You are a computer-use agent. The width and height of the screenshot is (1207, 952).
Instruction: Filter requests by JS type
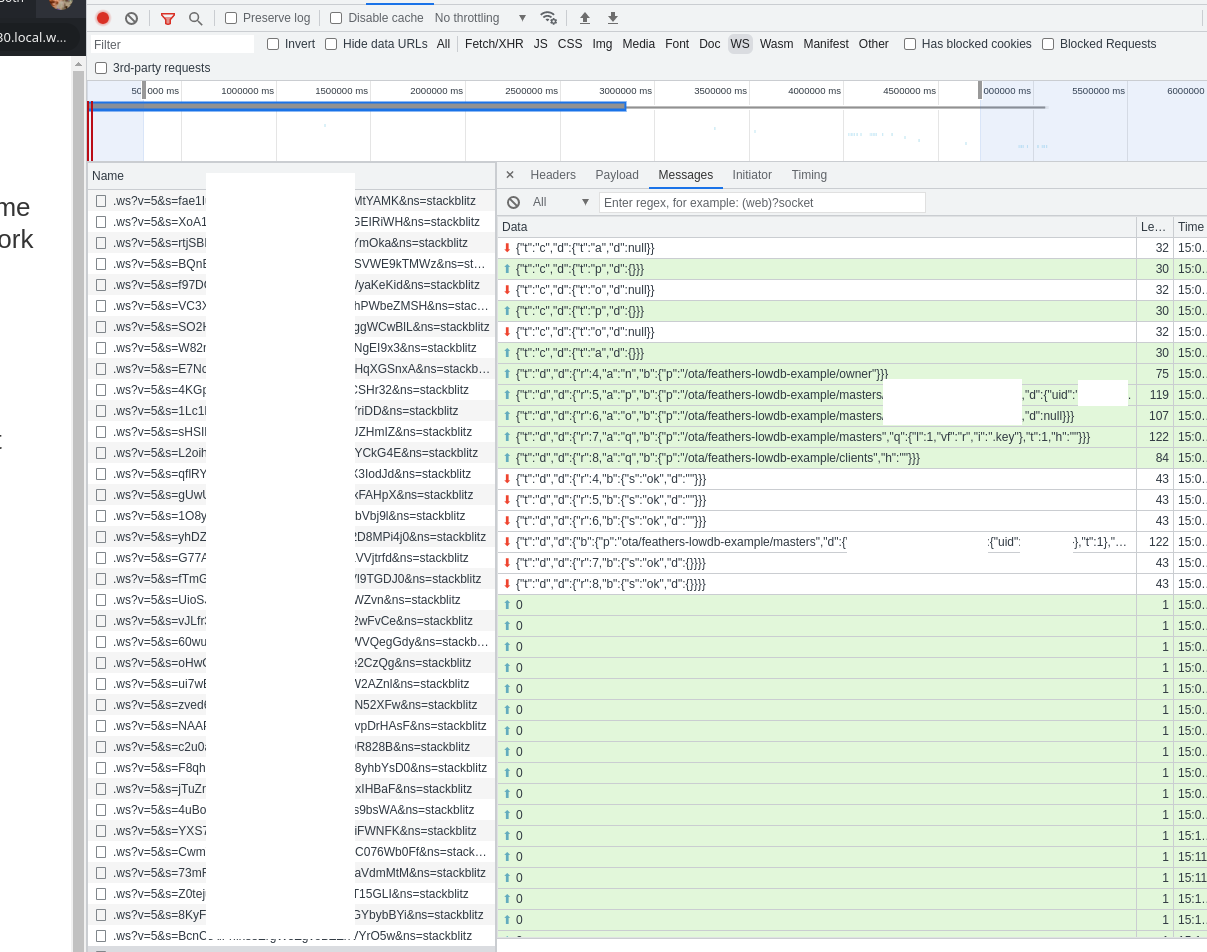pyautogui.click(x=541, y=44)
